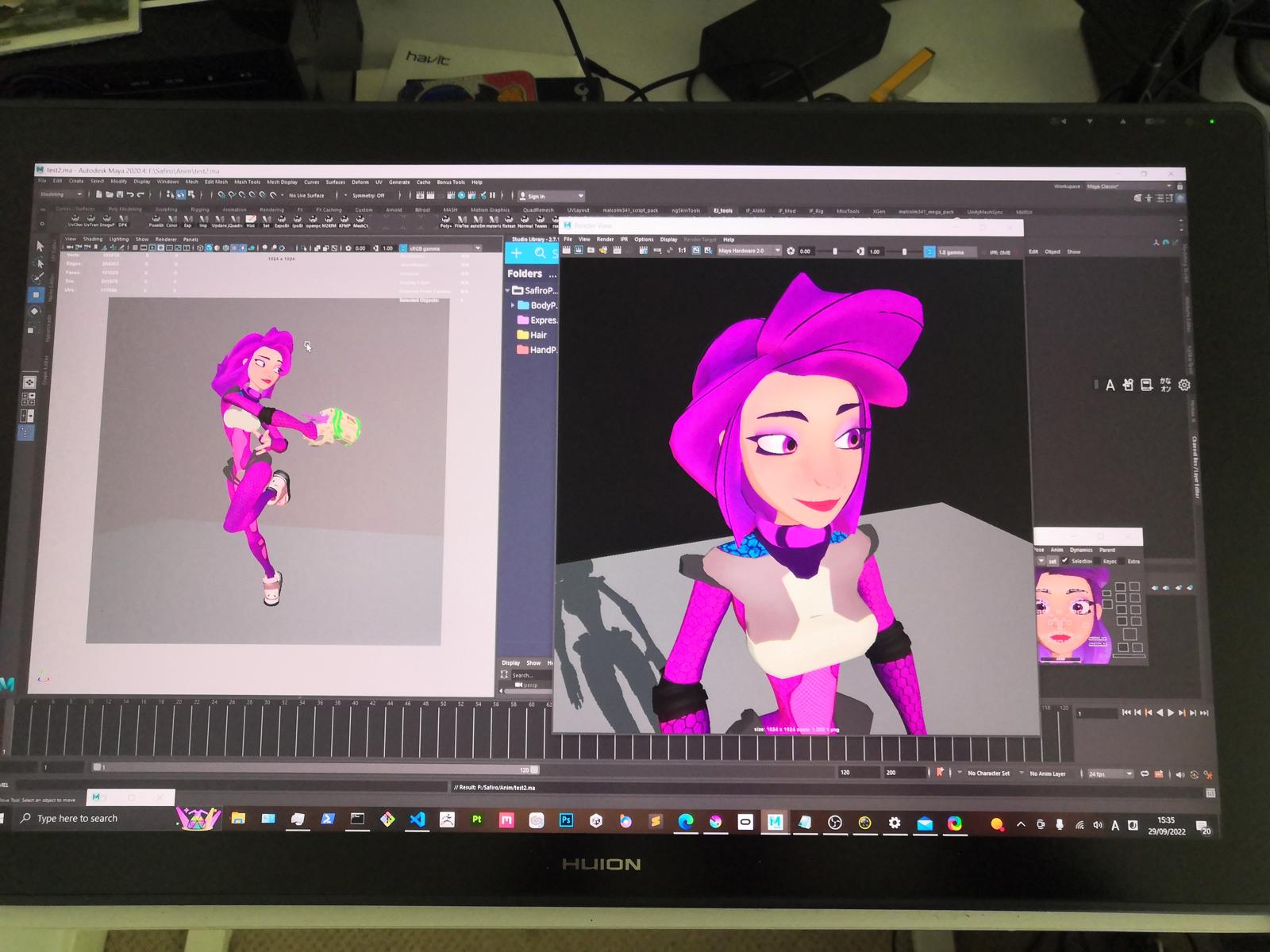1270x952 pixels.
Task: Toggle Render View color management button
Action: [x=929, y=251]
